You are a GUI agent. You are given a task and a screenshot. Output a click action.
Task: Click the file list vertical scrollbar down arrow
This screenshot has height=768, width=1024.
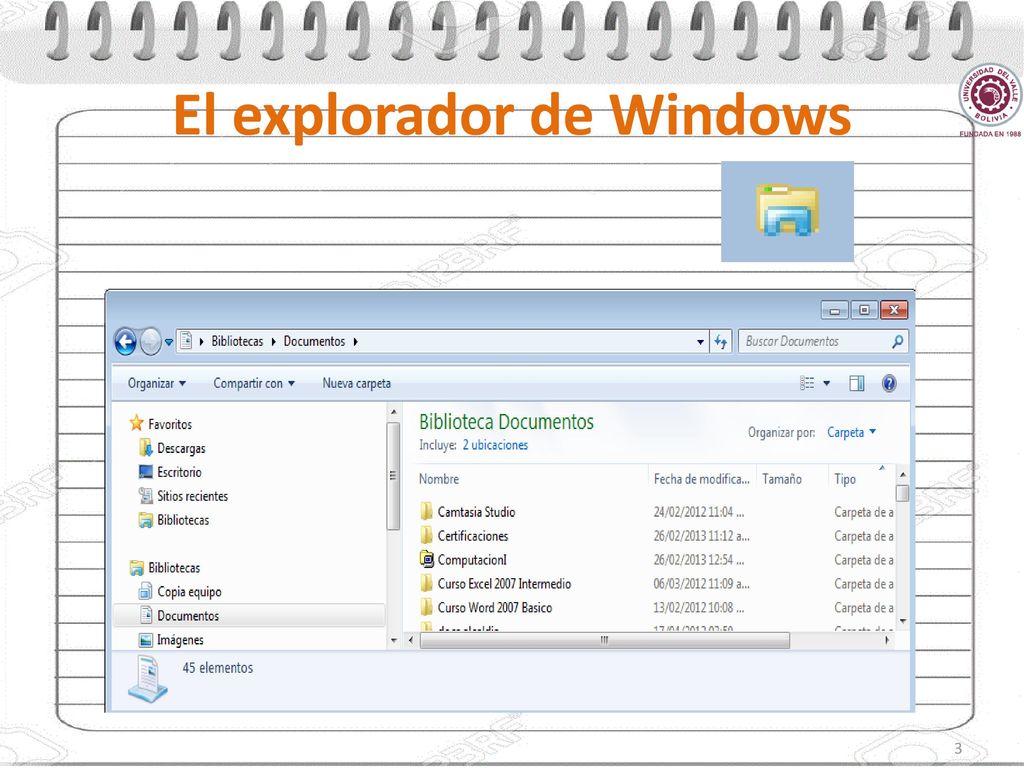(903, 621)
